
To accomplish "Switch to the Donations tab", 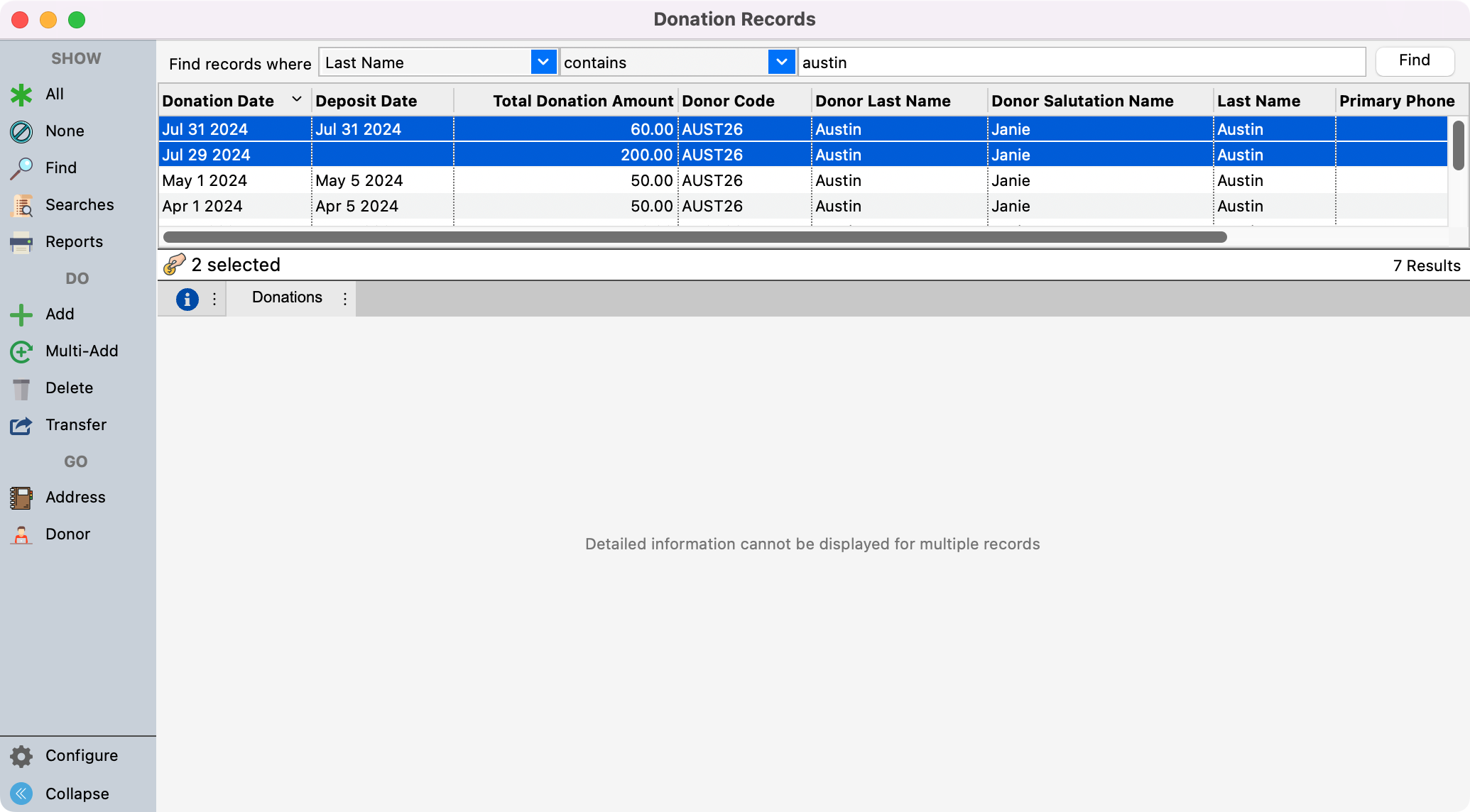I will click(x=287, y=297).
